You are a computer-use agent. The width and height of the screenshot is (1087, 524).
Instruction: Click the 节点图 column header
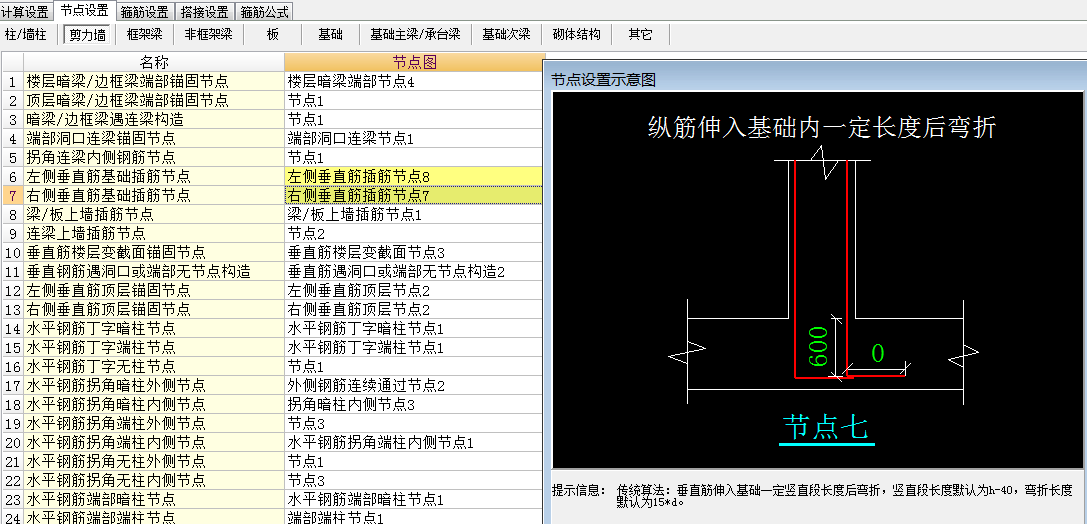click(415, 62)
